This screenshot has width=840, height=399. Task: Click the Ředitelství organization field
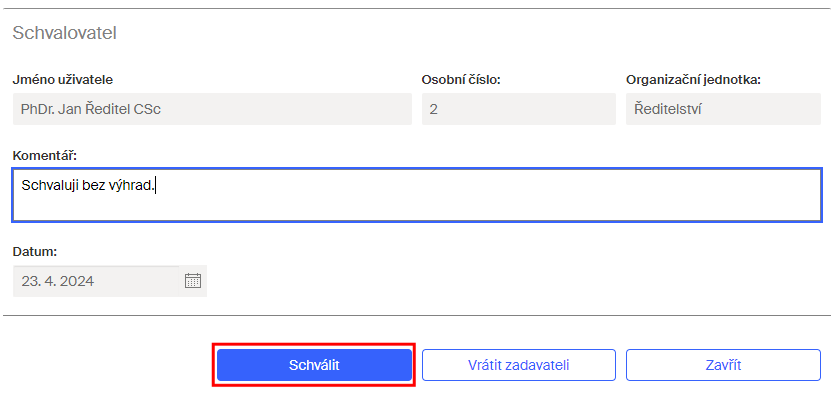pyautogui.click(x=723, y=109)
